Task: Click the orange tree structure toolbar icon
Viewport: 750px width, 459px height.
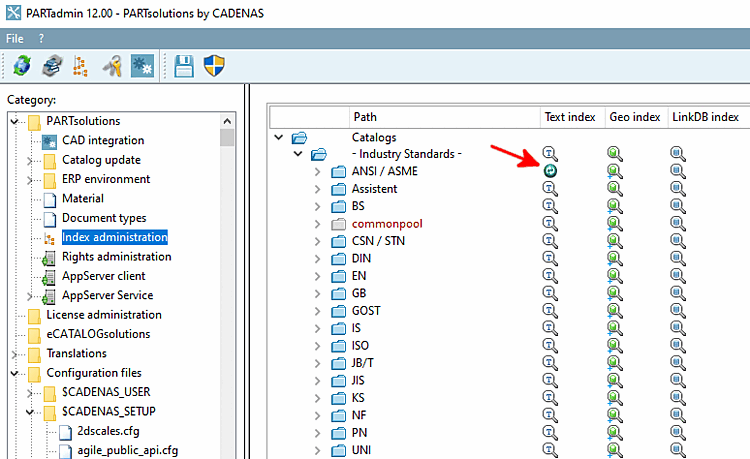Action: point(80,66)
